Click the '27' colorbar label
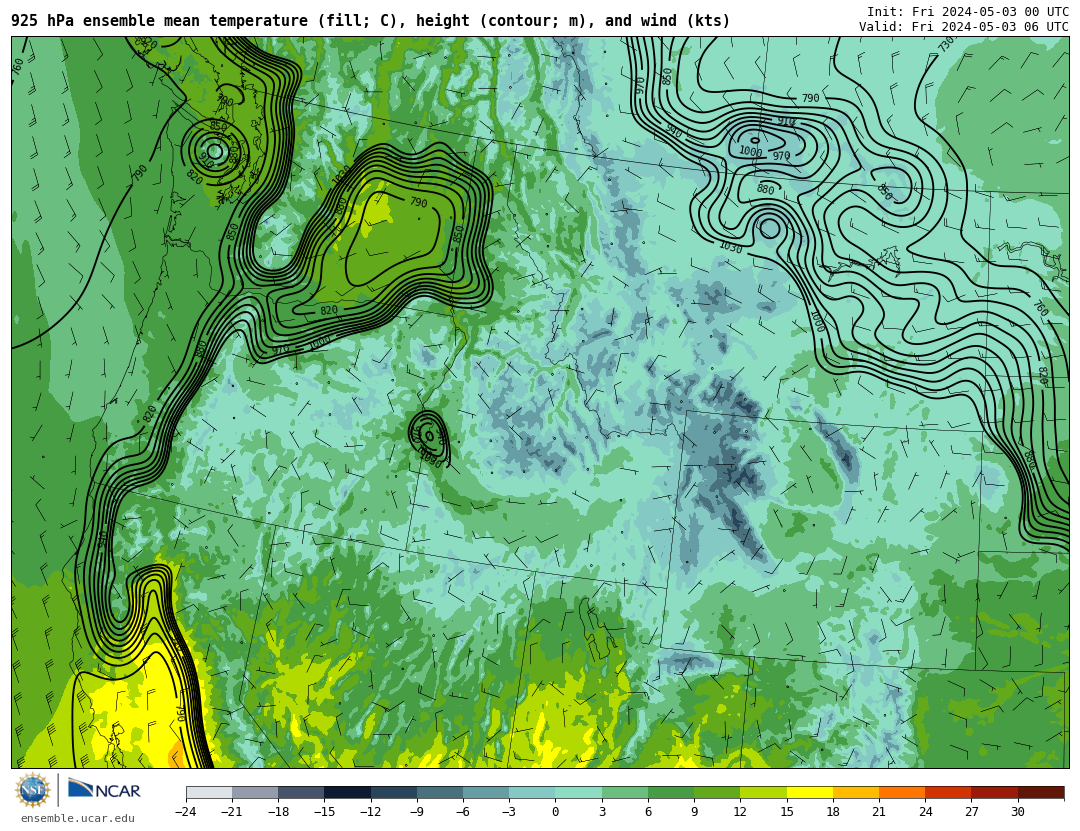Viewport: 1080px width, 831px height. (x=971, y=812)
